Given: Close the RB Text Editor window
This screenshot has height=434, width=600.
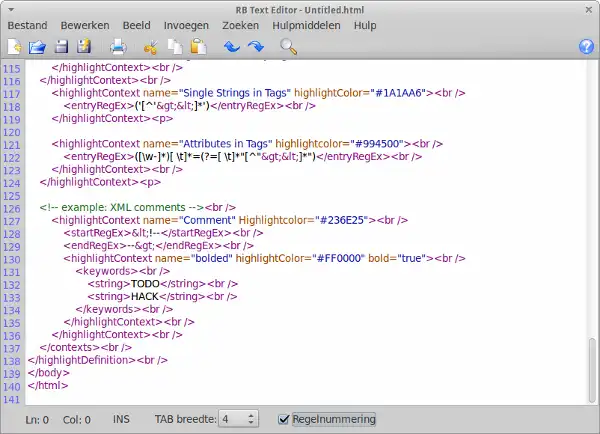Looking at the screenshot, I should tap(589, 10).
